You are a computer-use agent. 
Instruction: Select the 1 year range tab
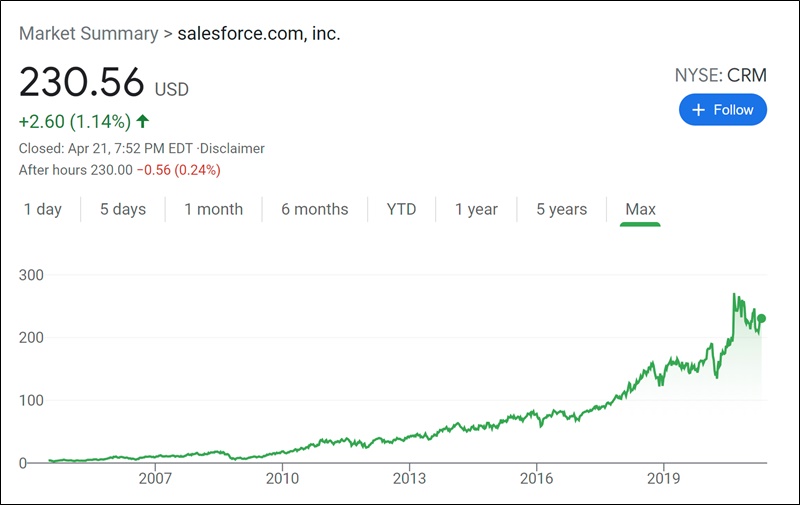476,209
